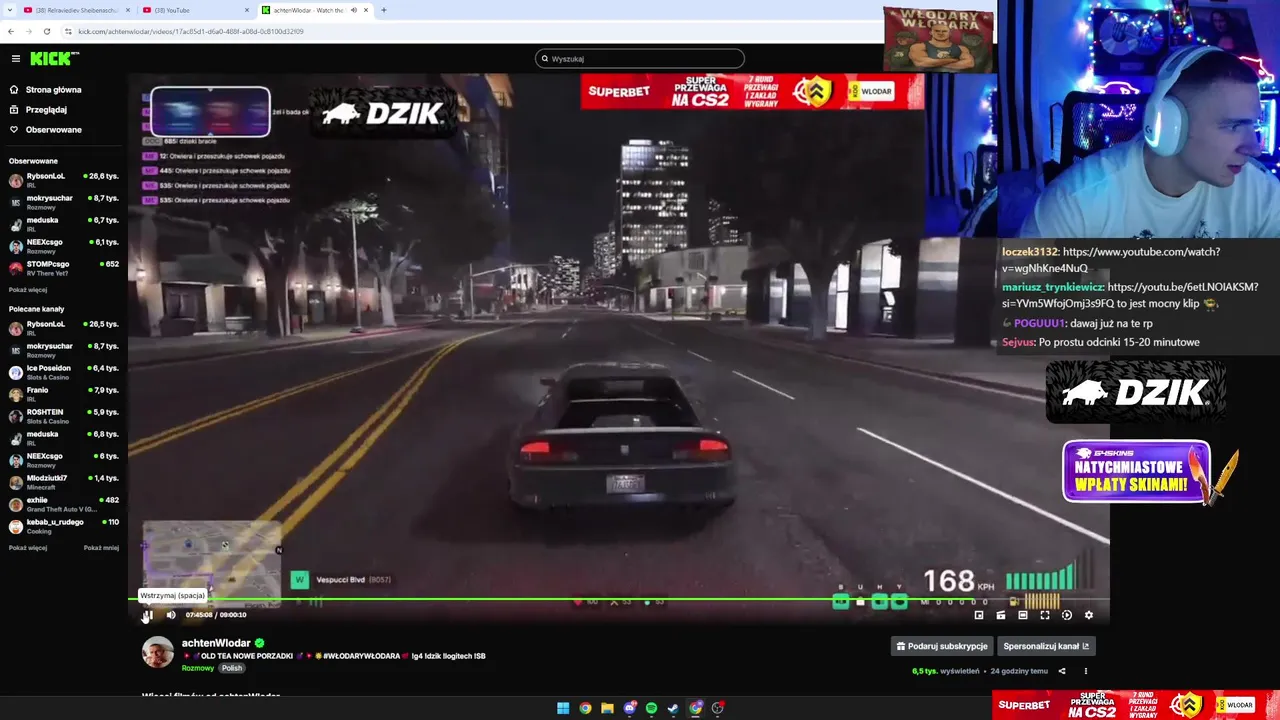Viewport: 1280px width, 720px height.
Task: Enter fullscreen mode in the player
Action: tap(1045, 615)
